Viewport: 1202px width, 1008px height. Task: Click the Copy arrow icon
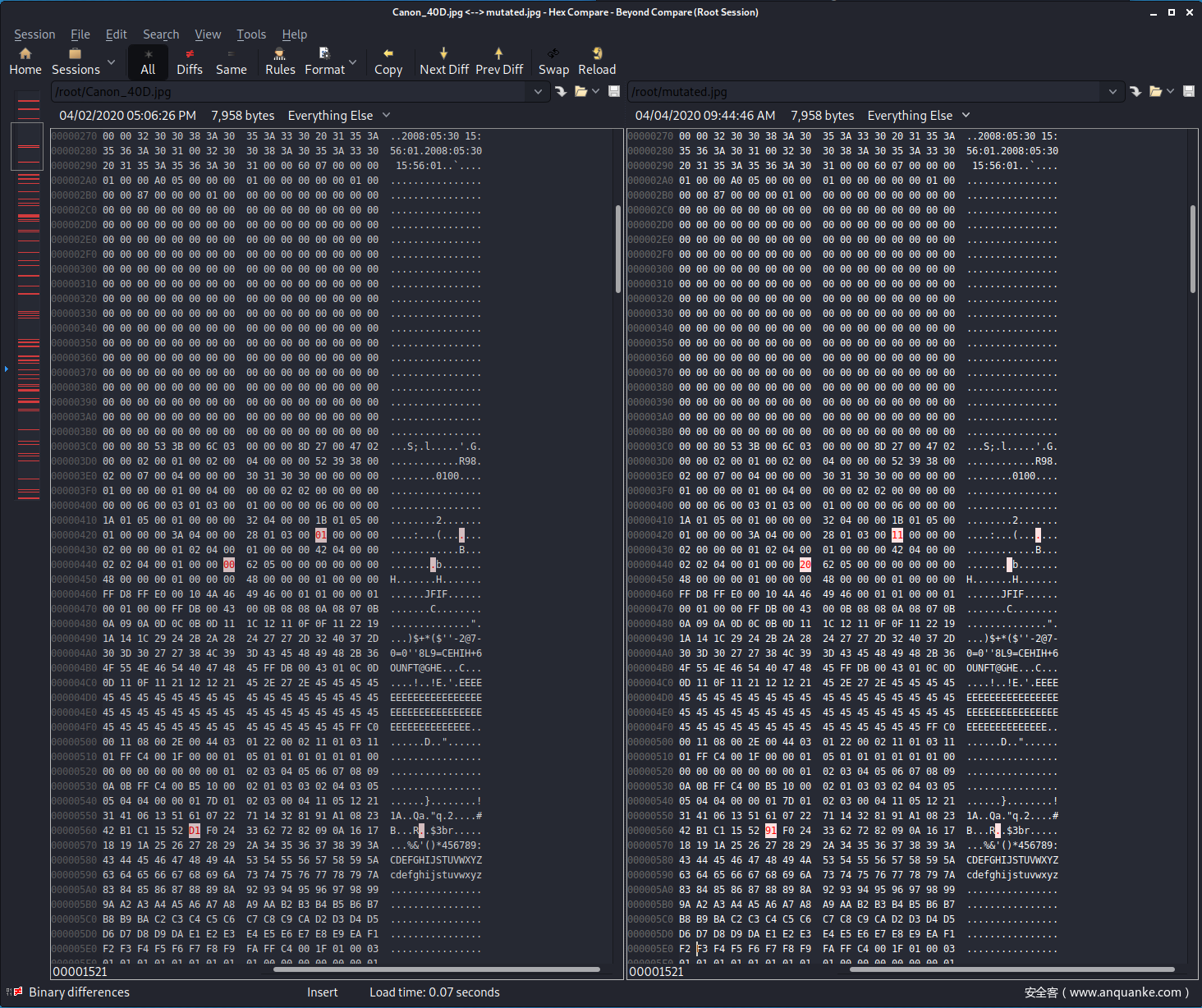click(388, 54)
